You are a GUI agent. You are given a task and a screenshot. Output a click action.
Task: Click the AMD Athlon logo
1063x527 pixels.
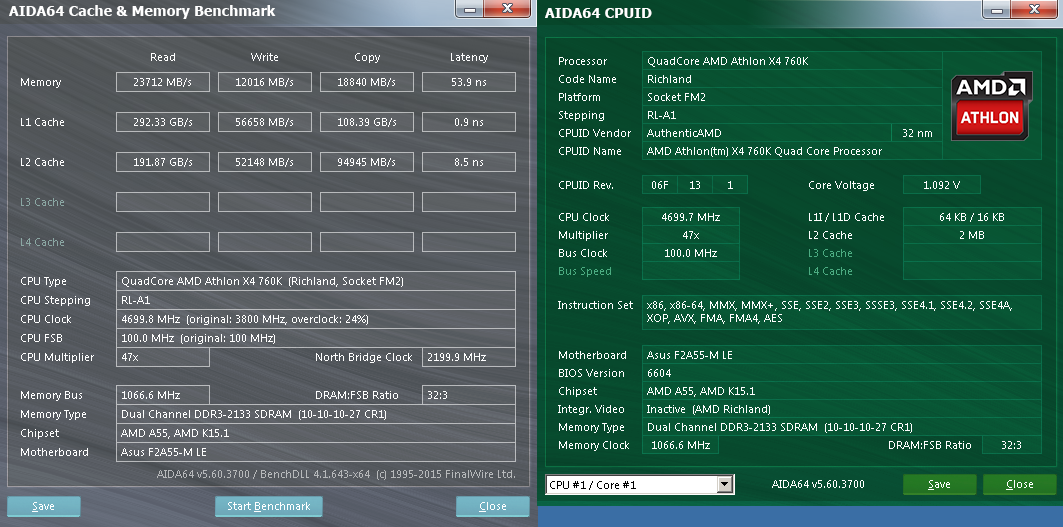pos(991,106)
